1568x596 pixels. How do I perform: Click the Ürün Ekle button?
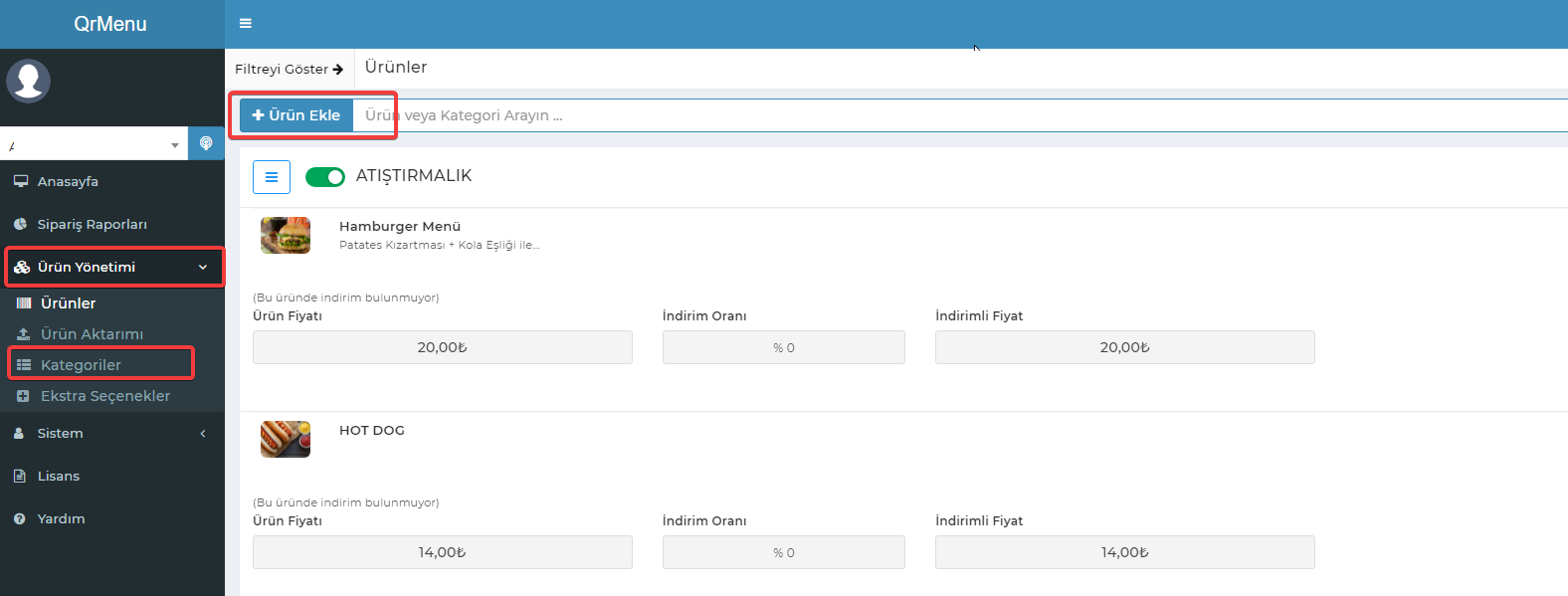296,115
